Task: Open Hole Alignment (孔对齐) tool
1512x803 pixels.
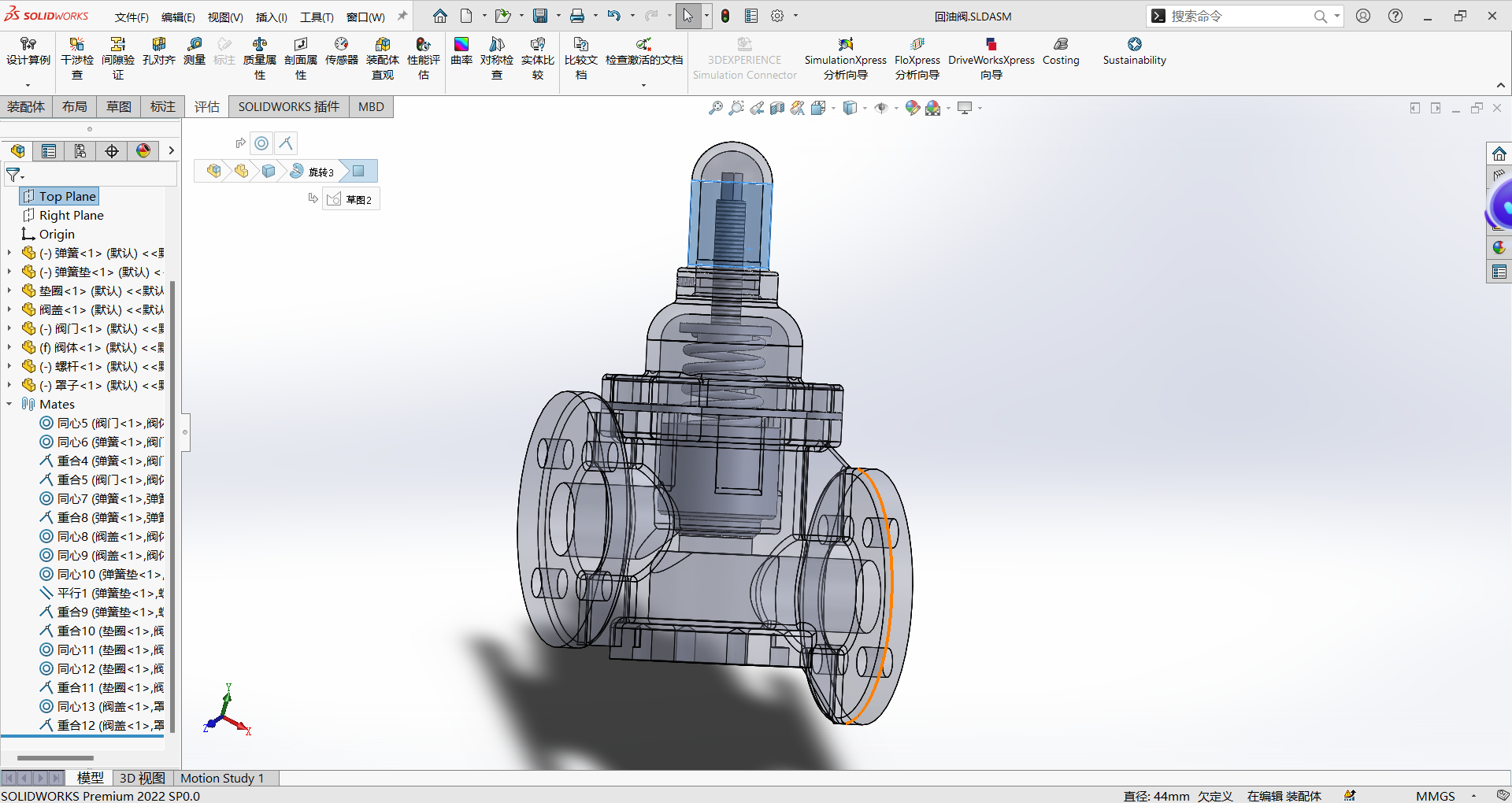Action: click(159, 52)
